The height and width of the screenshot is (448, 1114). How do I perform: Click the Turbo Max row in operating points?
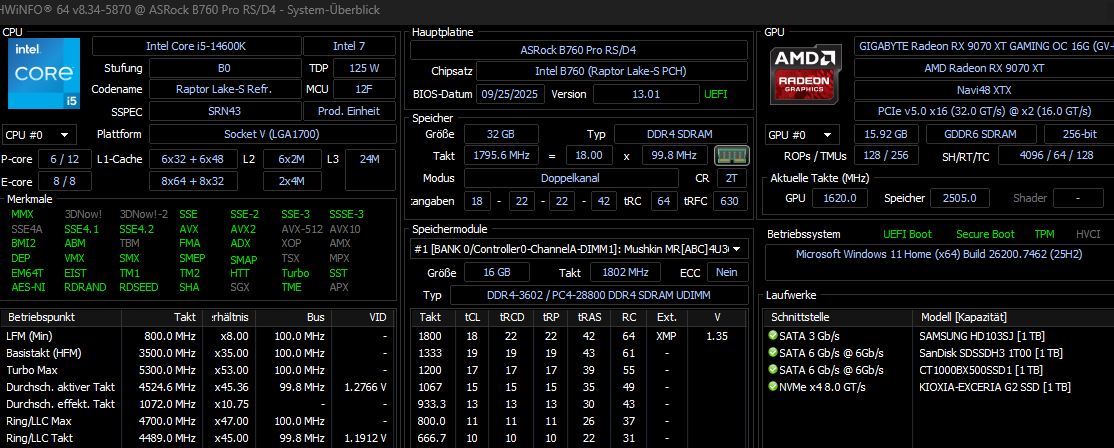pos(198,370)
